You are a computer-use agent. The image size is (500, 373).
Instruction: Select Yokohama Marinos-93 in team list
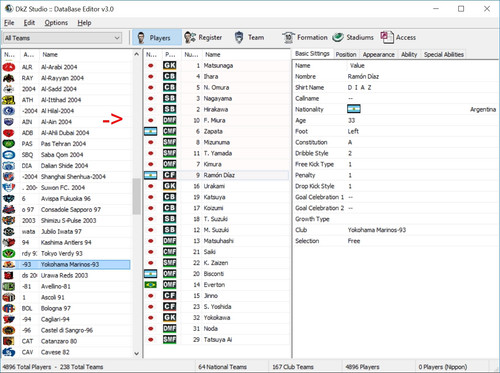pos(66,264)
